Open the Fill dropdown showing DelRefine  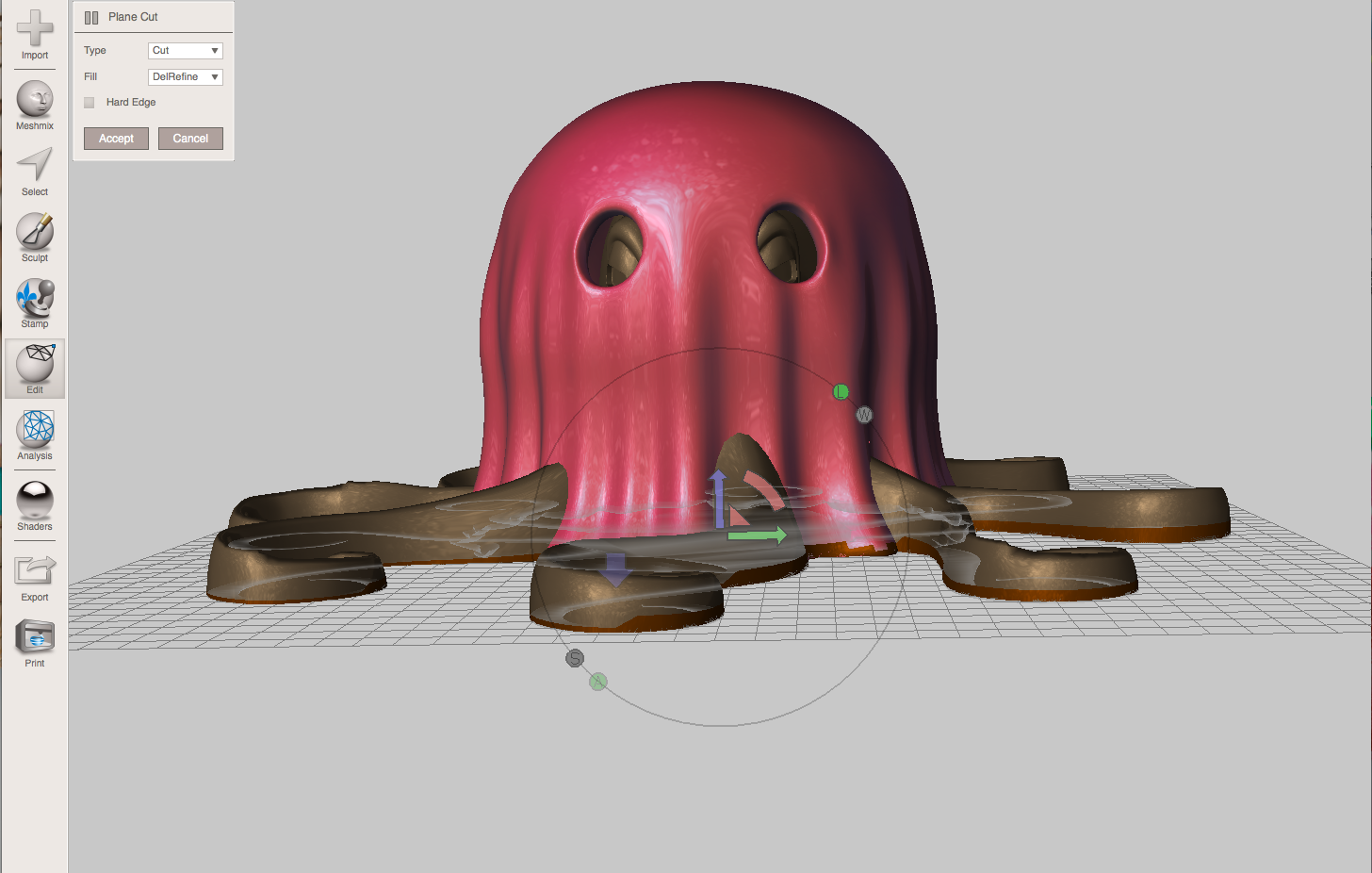click(x=185, y=76)
